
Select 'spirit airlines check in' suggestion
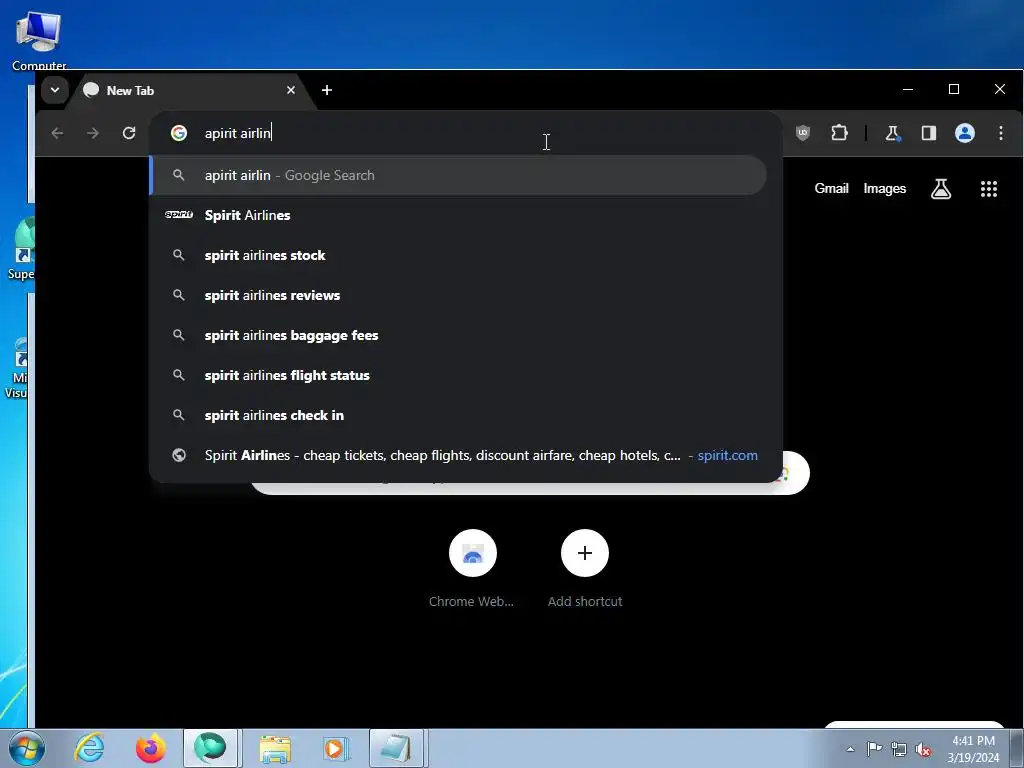pos(458,415)
